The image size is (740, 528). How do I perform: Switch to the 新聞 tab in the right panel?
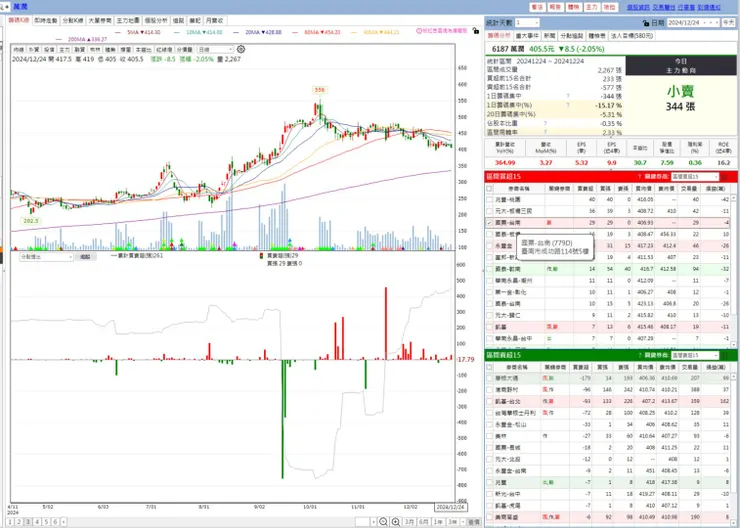549,35
